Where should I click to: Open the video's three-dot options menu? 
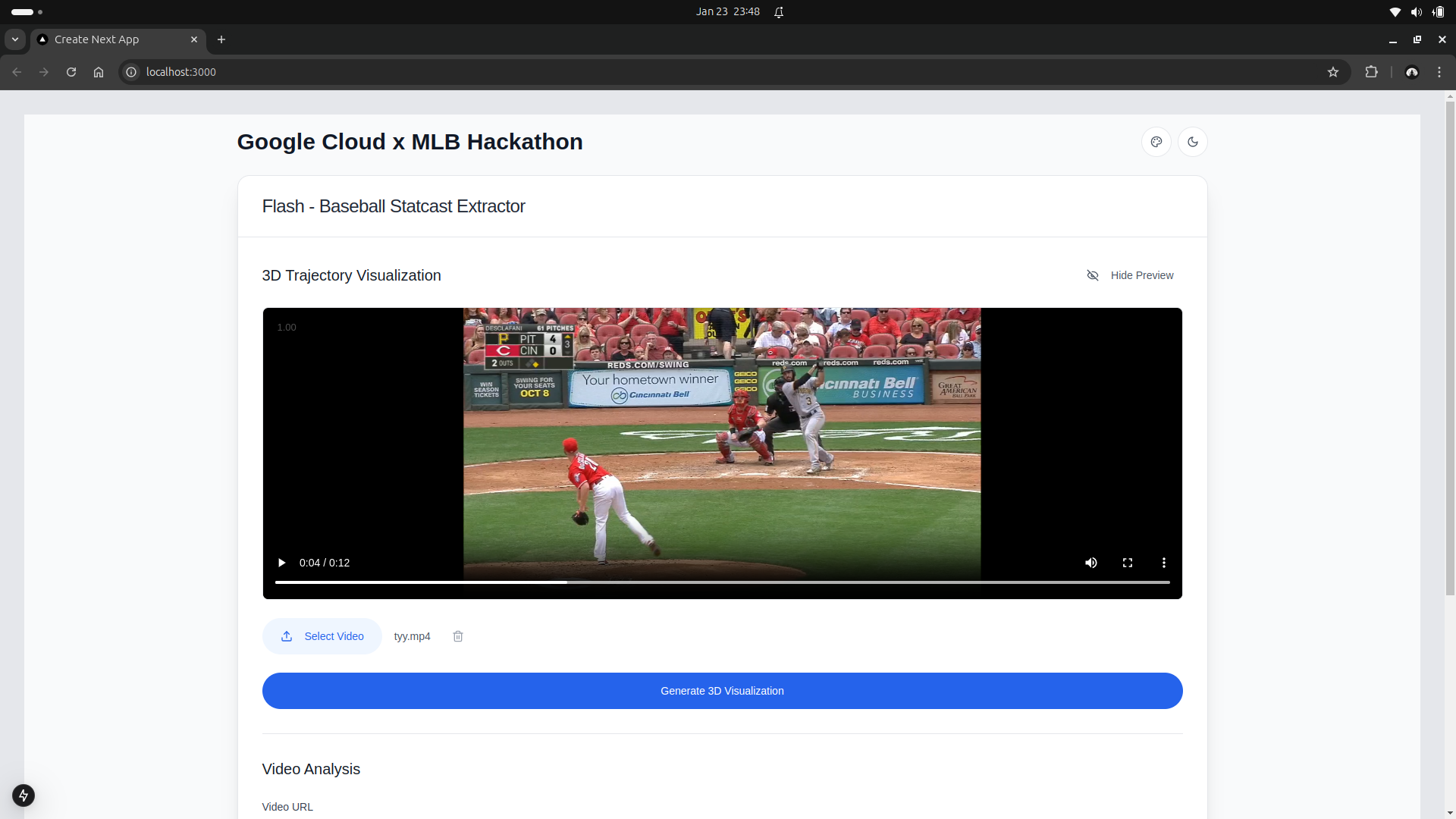coord(1163,563)
